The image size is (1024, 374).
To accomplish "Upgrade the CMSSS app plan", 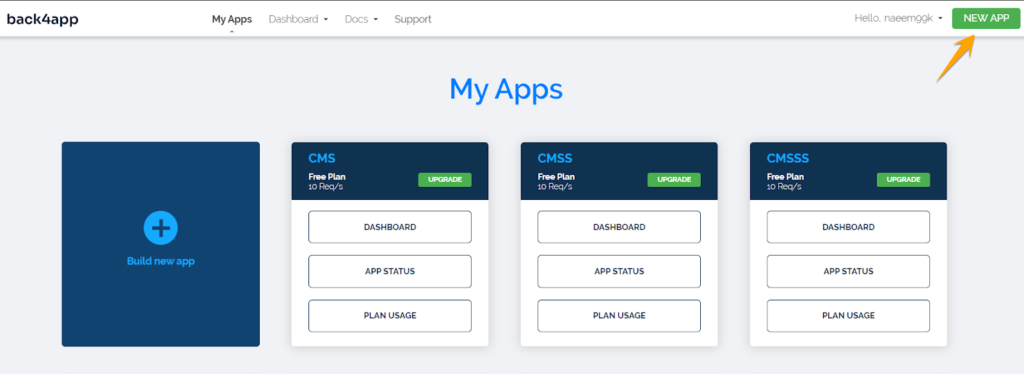I will pos(903,179).
